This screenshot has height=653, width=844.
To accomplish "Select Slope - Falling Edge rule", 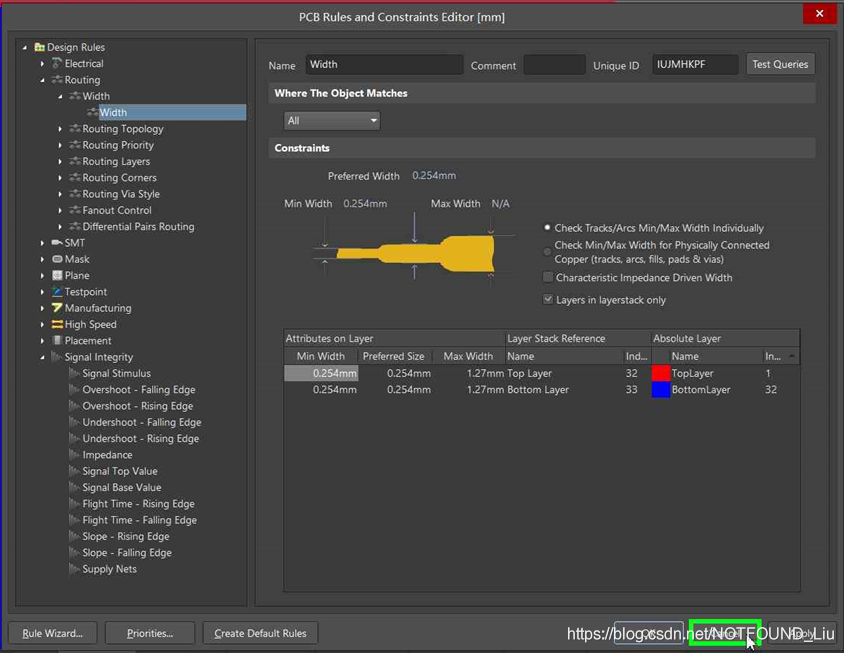I will click(x=127, y=553).
